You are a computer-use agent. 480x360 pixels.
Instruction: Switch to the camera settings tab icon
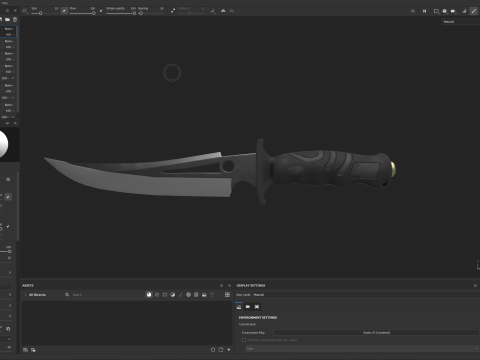point(248,307)
